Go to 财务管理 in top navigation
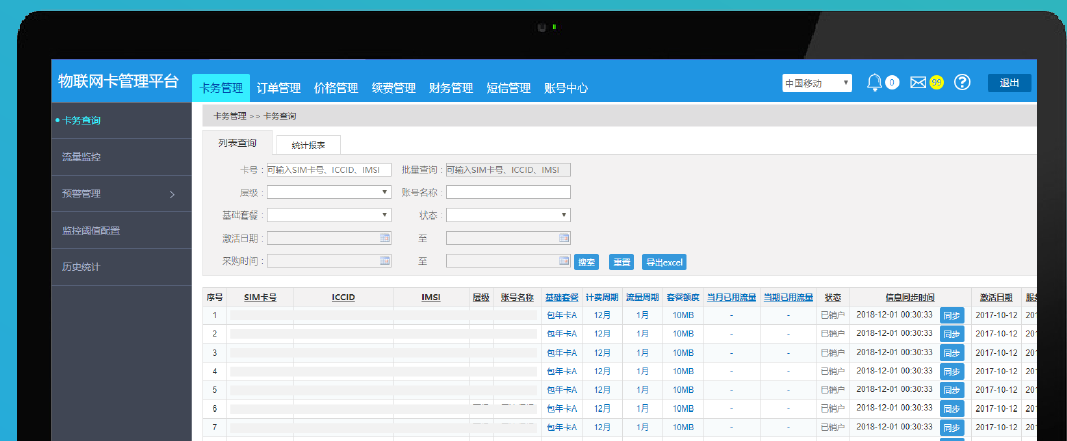This screenshot has height=441, width=1067. (x=450, y=88)
